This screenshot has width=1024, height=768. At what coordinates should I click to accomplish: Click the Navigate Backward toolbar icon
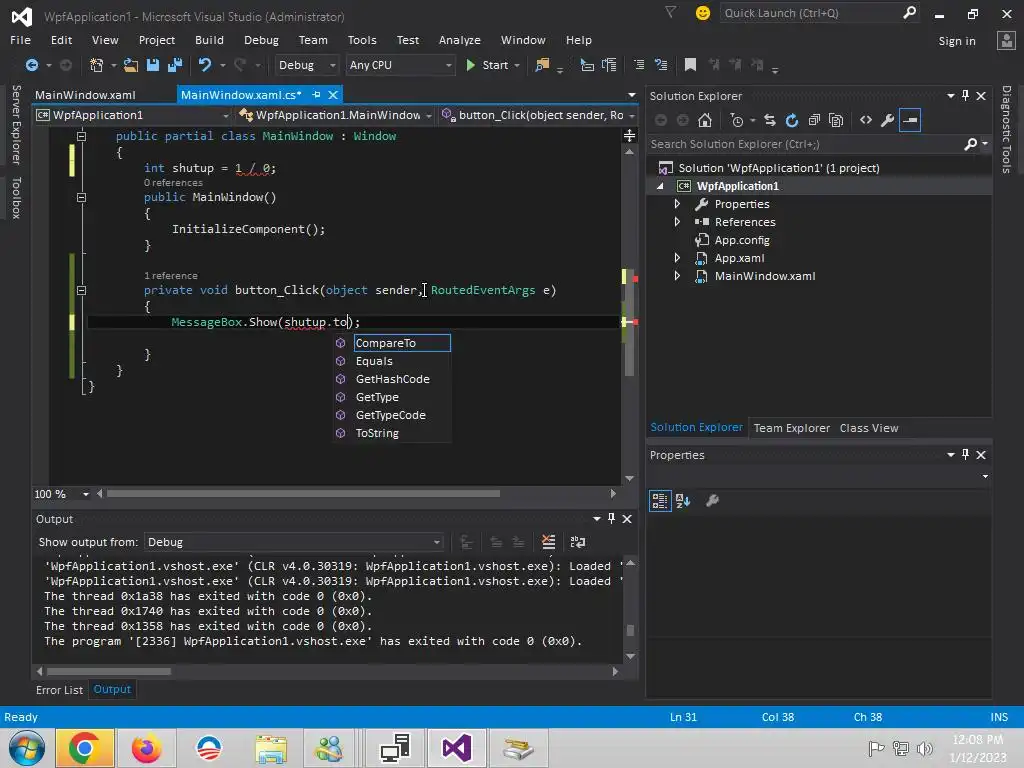31,65
